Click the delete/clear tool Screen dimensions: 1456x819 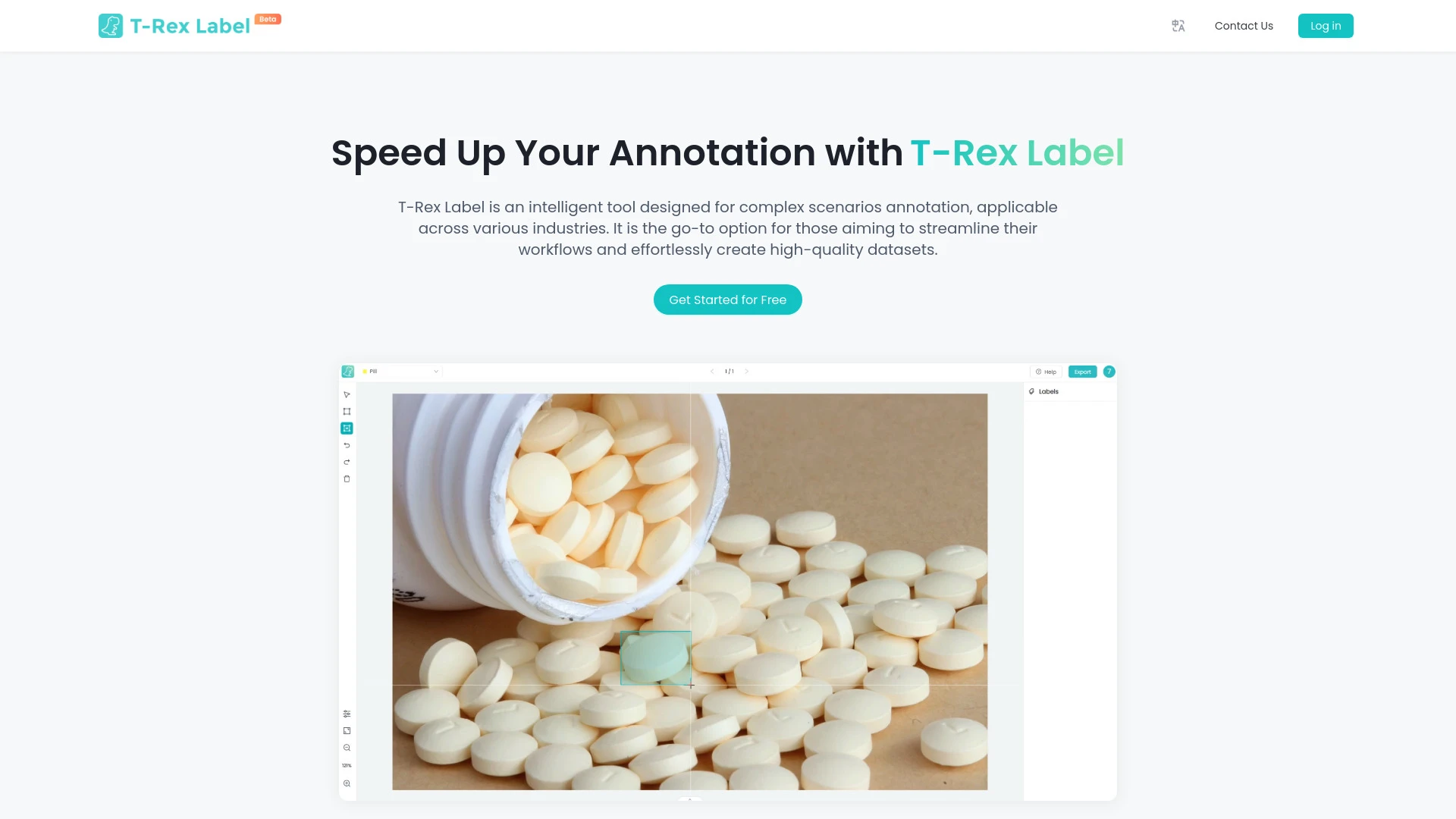tap(346, 478)
